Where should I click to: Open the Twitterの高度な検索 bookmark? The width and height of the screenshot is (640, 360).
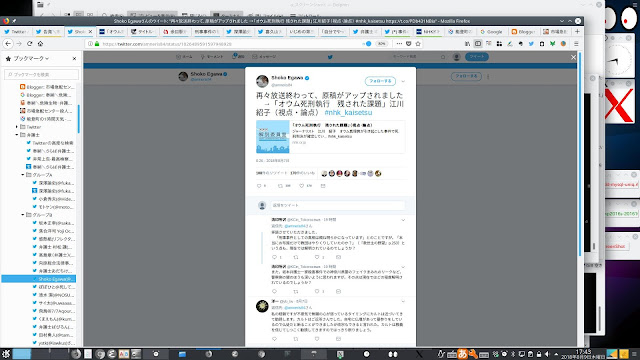click(x=50, y=143)
